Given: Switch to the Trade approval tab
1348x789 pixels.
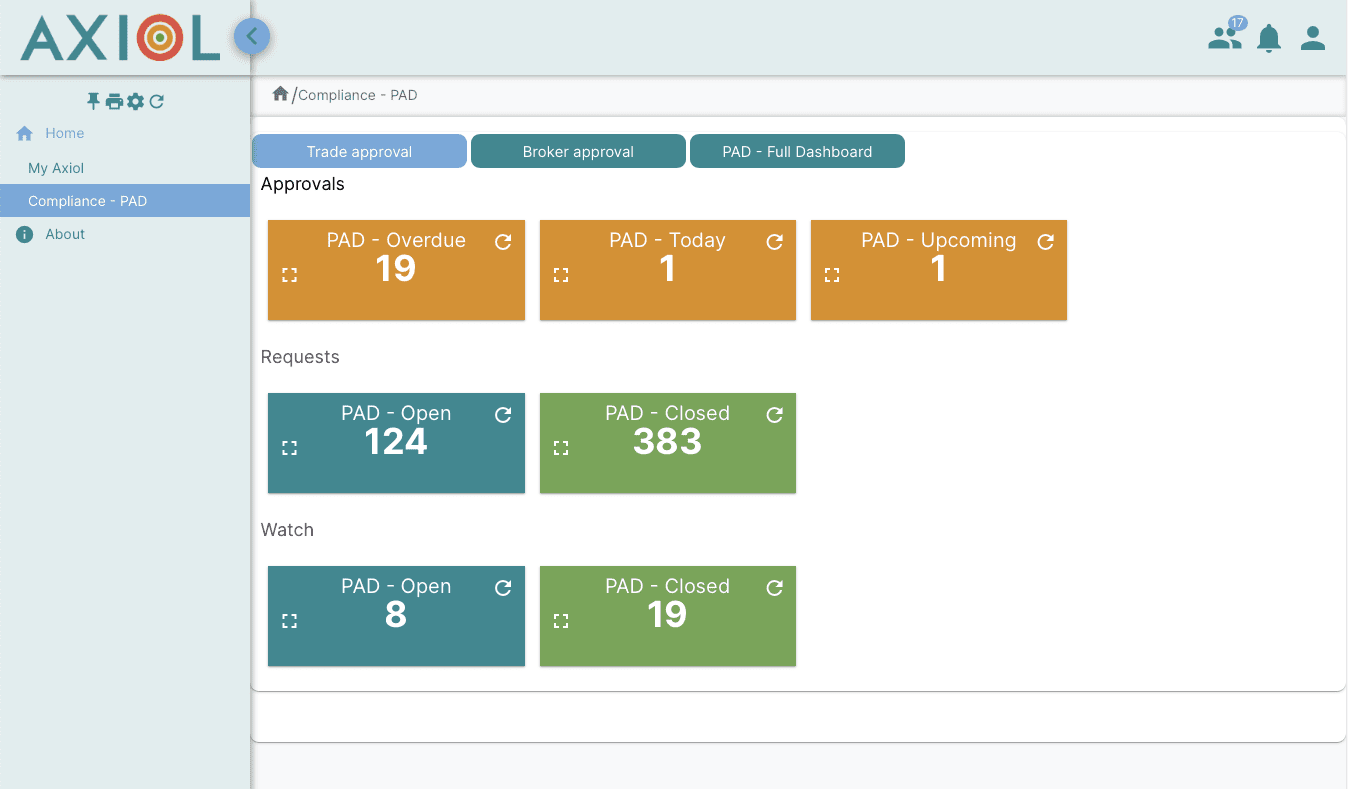Looking at the screenshot, I should tap(359, 151).
